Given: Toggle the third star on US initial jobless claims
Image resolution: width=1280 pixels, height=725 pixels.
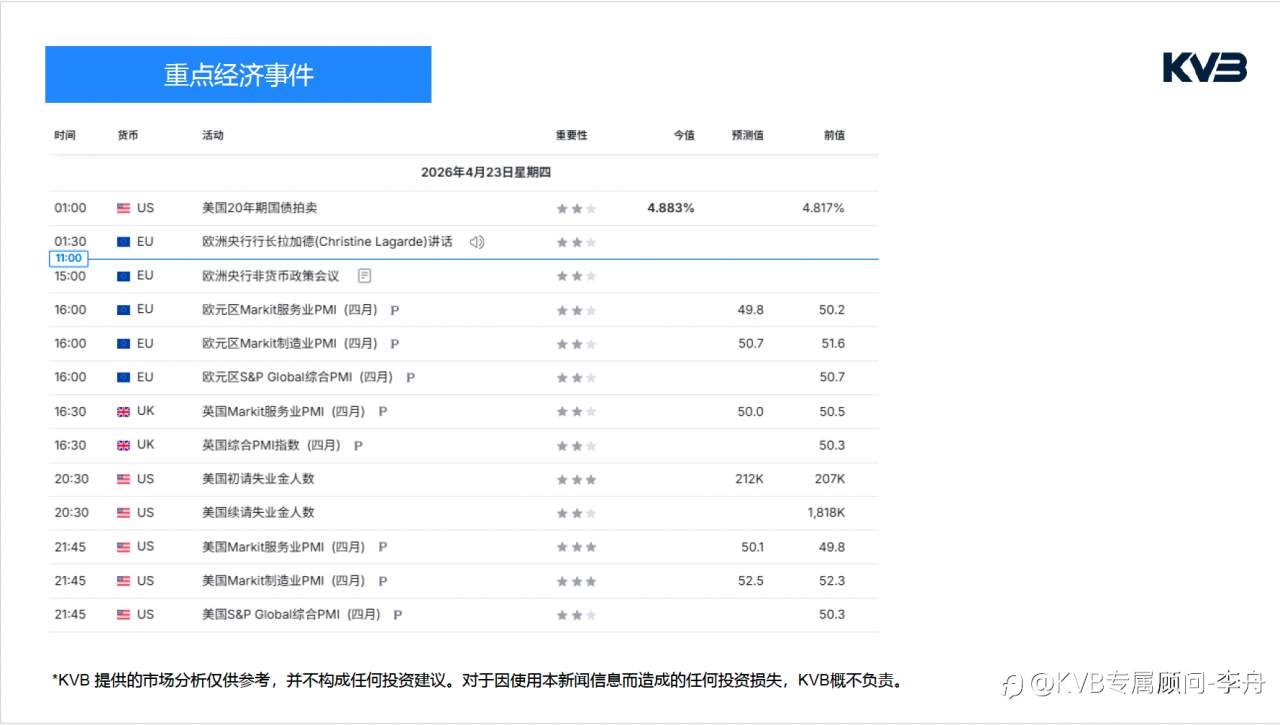Looking at the screenshot, I should [592, 479].
